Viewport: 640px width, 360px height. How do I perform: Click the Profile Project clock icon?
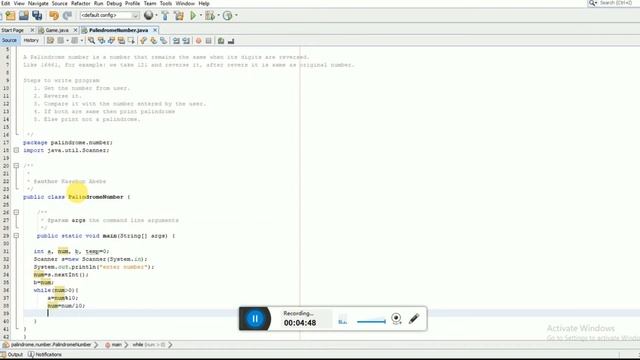pos(228,16)
